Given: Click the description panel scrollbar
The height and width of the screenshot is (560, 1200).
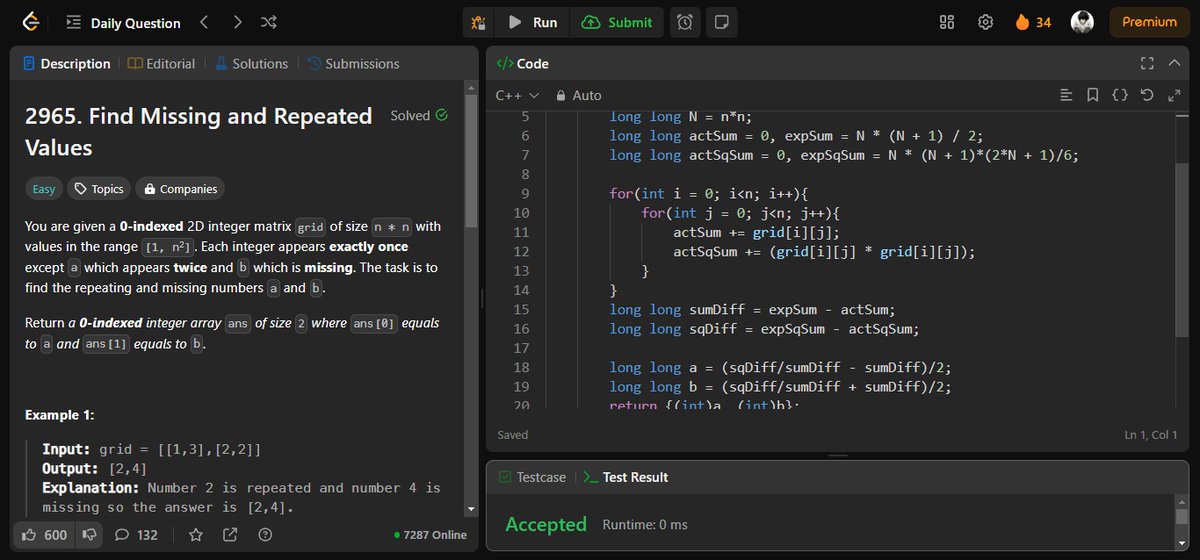Looking at the screenshot, I should click(x=471, y=162).
